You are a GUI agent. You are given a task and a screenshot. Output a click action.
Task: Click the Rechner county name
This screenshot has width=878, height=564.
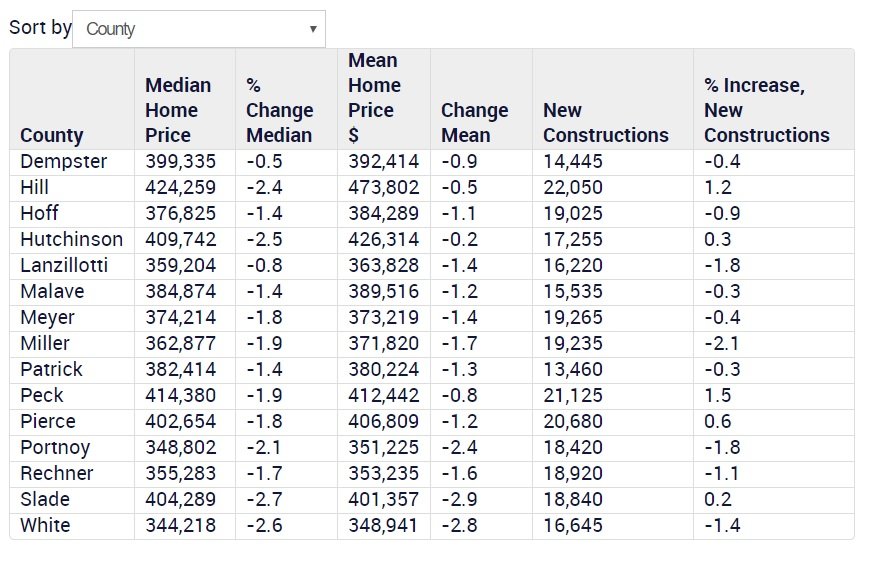tap(57, 473)
